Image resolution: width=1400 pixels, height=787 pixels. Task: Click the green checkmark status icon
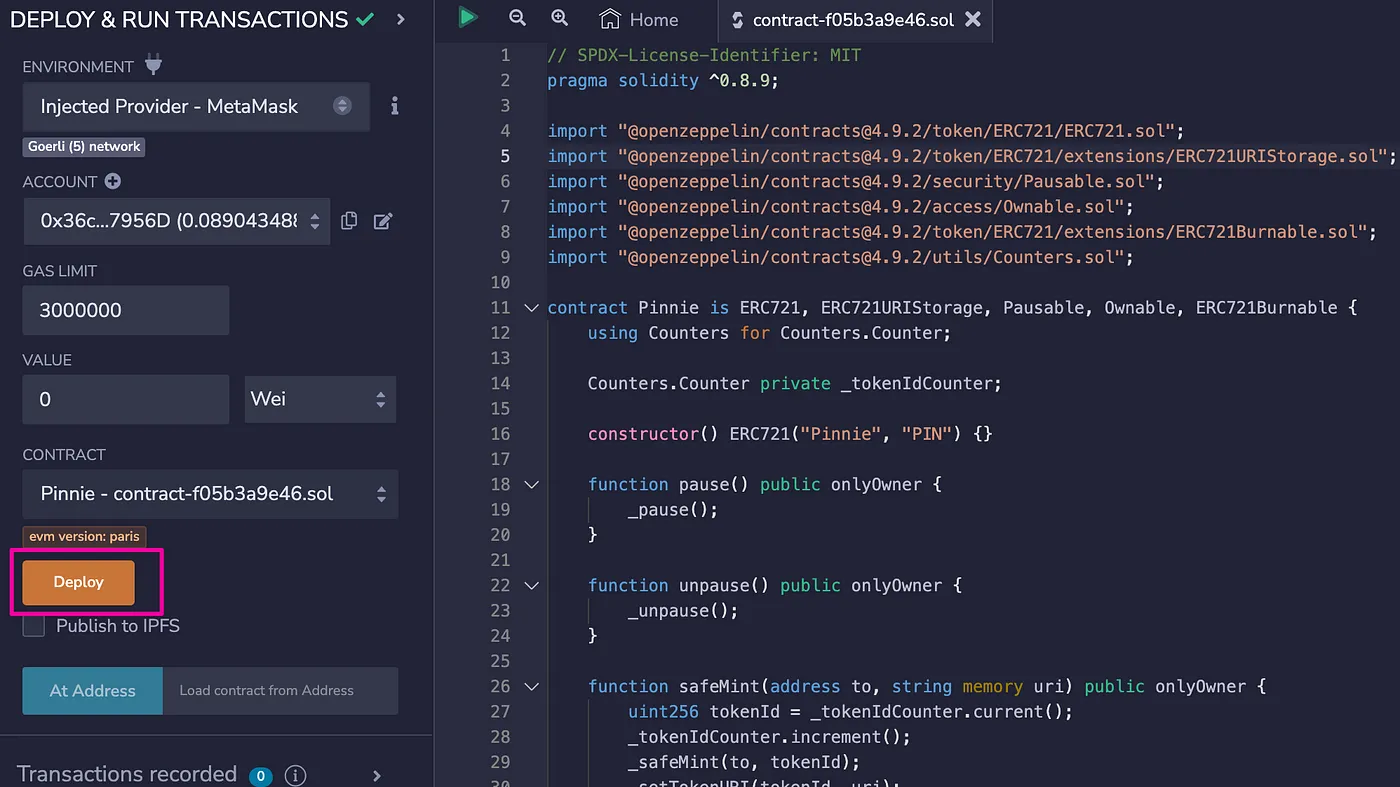(365, 18)
